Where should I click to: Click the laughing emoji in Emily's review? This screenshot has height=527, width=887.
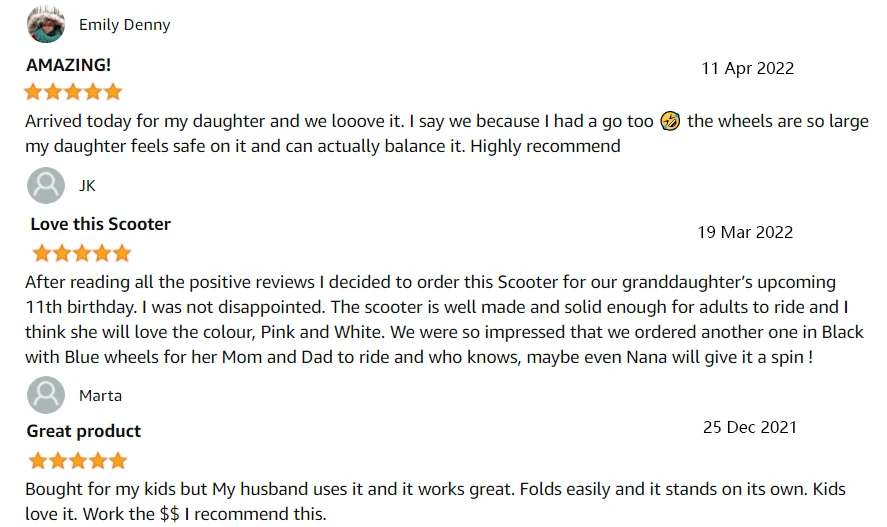(670, 122)
